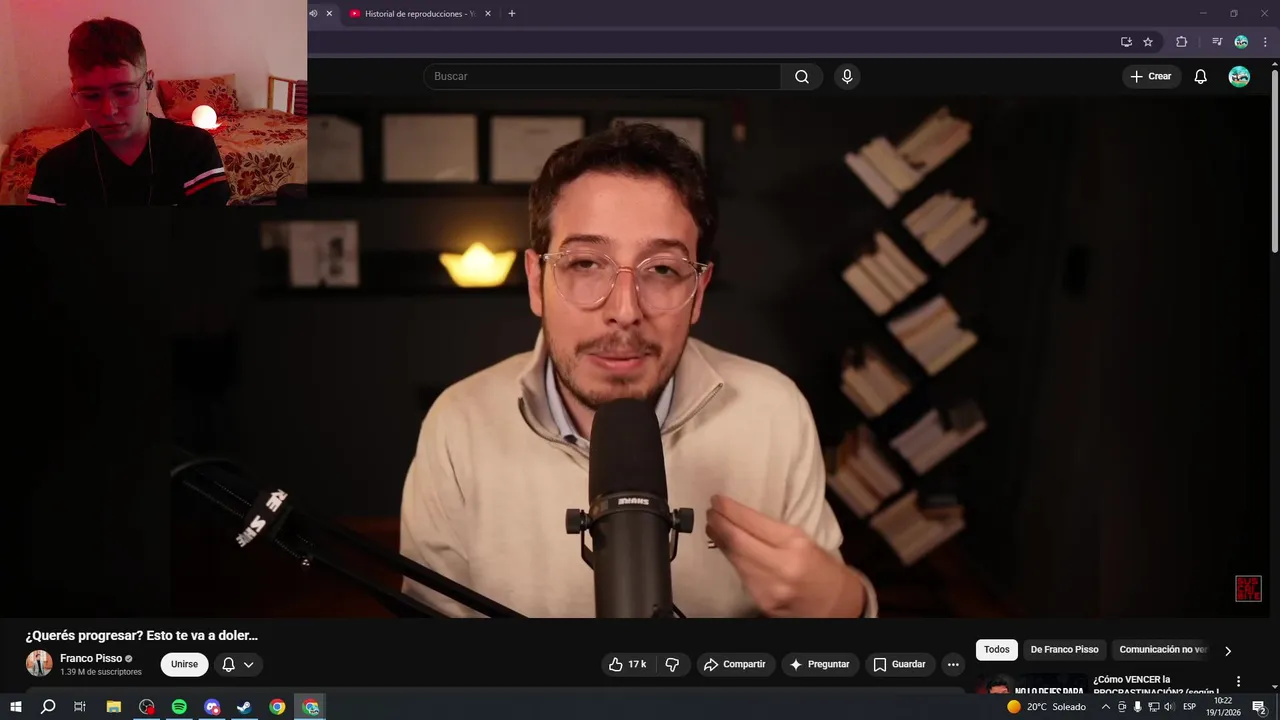Click the YouTube search magnifier button
The height and width of the screenshot is (720, 1280).
802,76
